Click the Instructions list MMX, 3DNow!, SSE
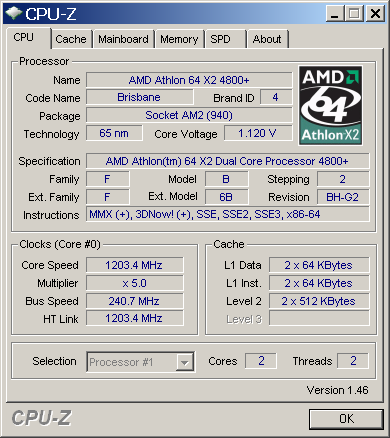 click(227, 214)
